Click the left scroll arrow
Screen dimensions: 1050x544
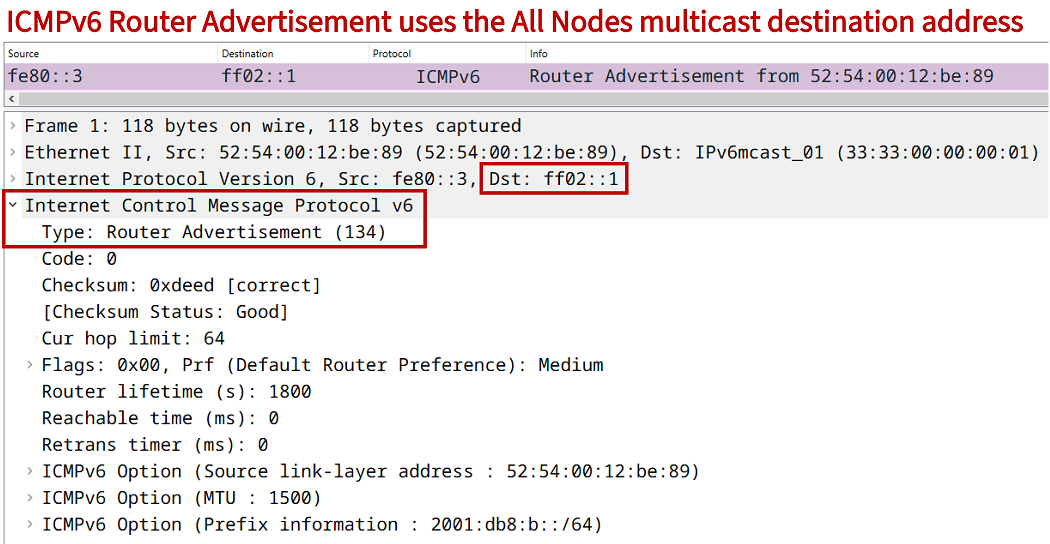[11, 99]
